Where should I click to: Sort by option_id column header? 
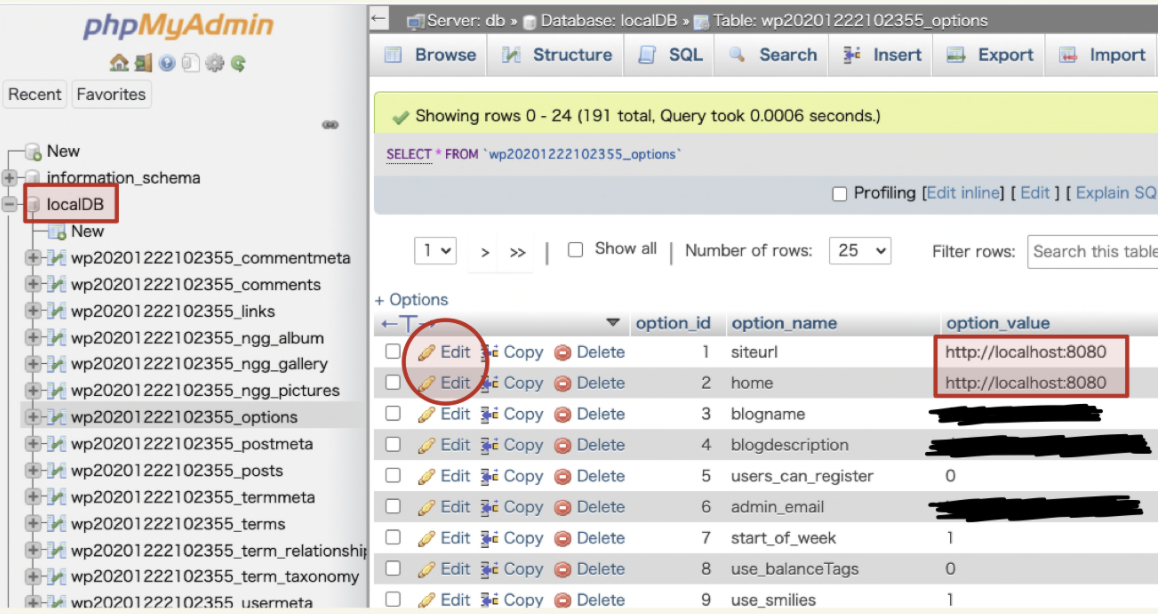[673, 323]
